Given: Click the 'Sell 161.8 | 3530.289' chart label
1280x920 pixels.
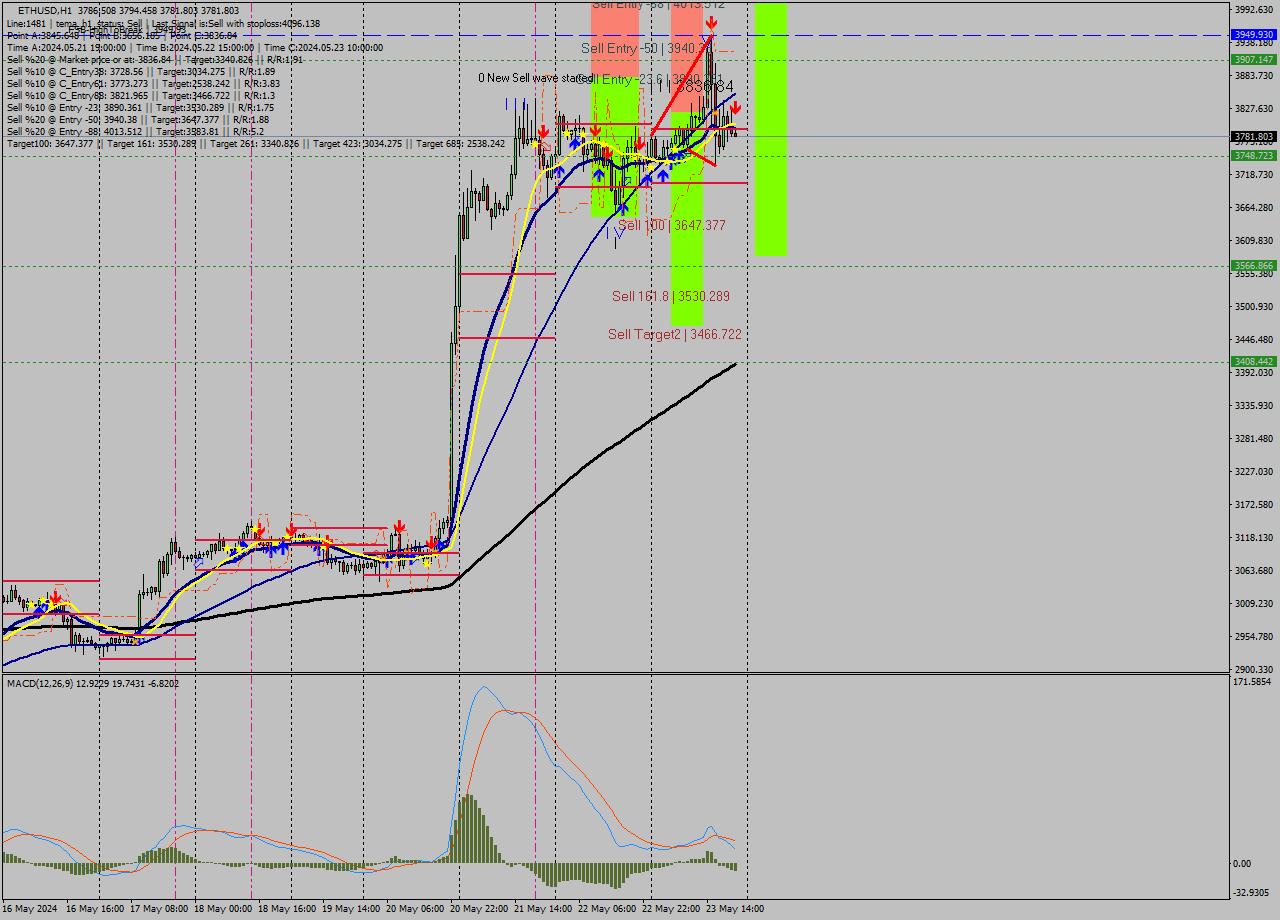Looking at the screenshot, I should coord(671,296).
